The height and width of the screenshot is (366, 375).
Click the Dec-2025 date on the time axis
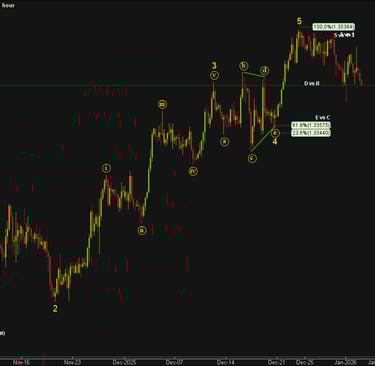click(x=124, y=362)
